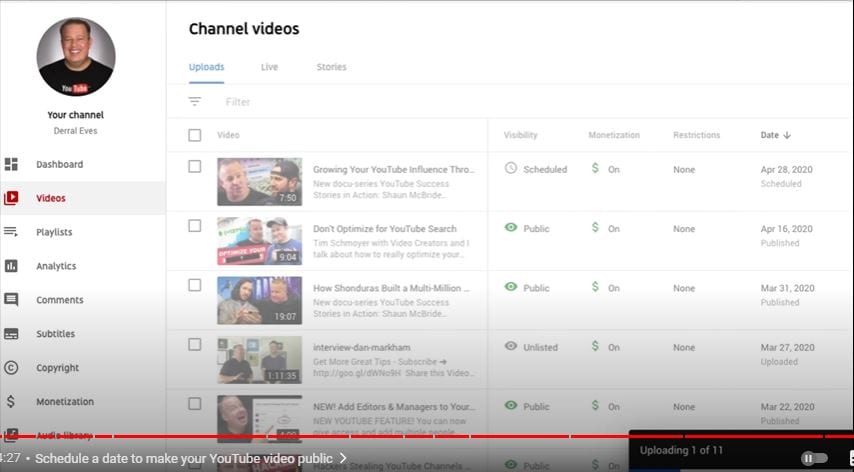Image resolution: width=854 pixels, height=472 pixels.
Task: Check the Add Editors & Managers video
Action: [194, 404]
